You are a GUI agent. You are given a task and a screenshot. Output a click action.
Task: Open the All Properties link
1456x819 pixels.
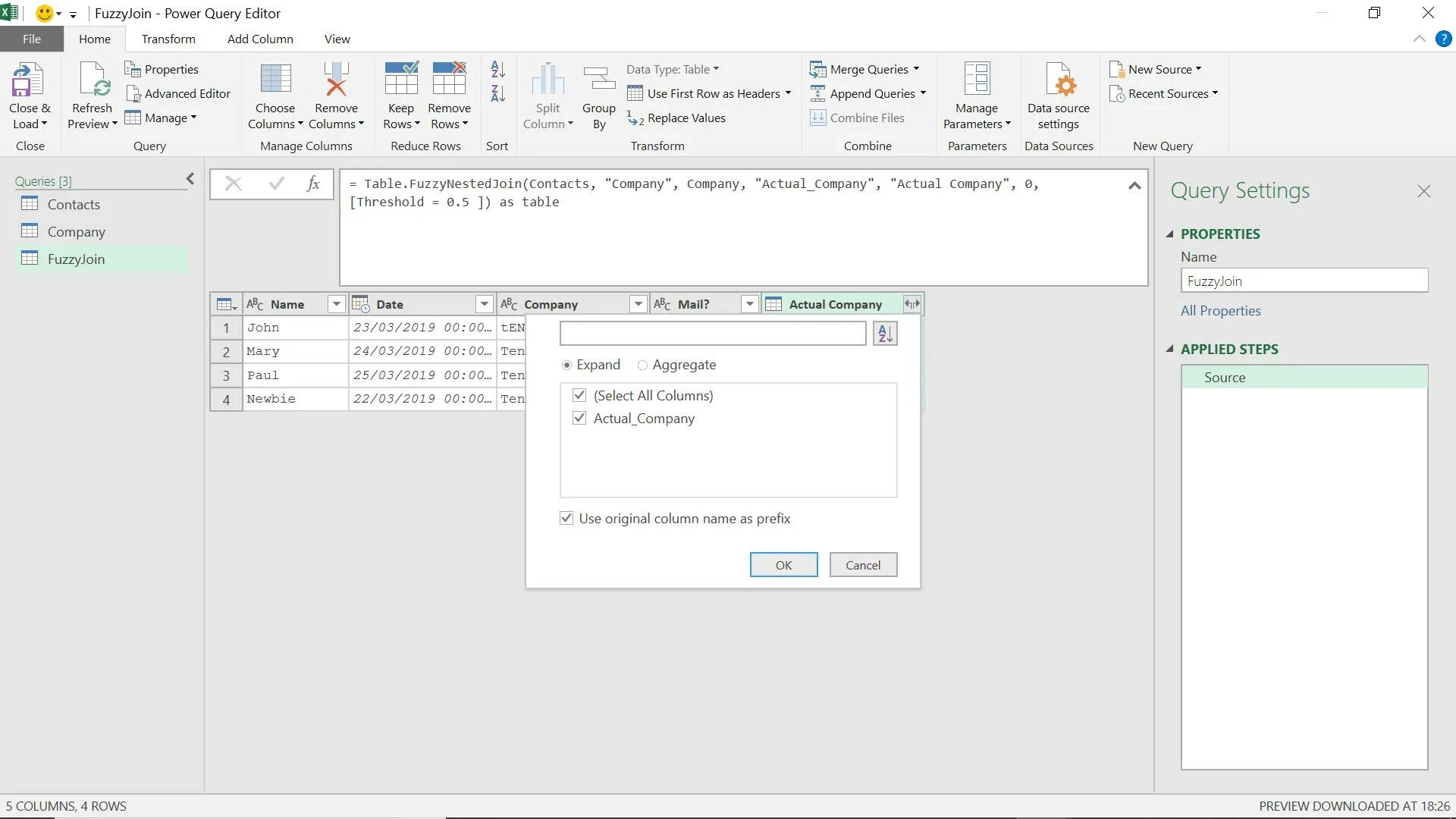pos(1220,311)
